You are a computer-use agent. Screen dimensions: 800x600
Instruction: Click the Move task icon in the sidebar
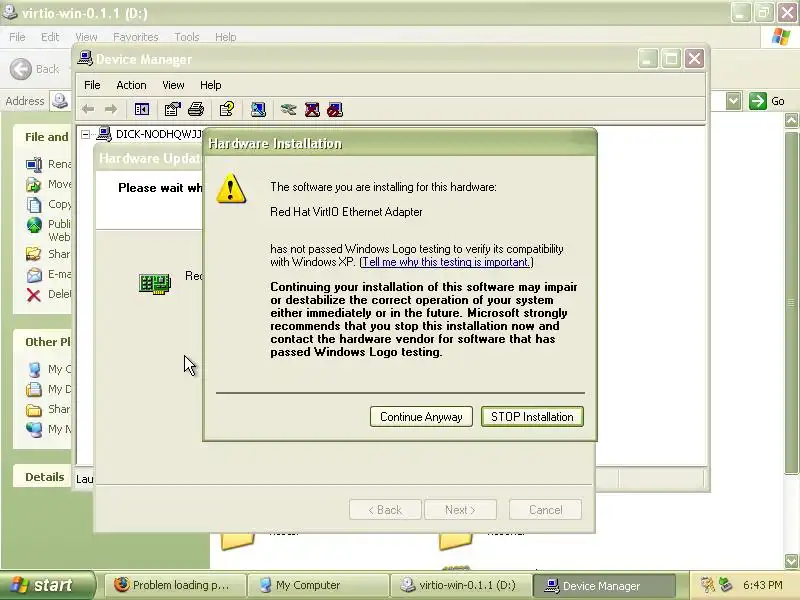(34, 184)
